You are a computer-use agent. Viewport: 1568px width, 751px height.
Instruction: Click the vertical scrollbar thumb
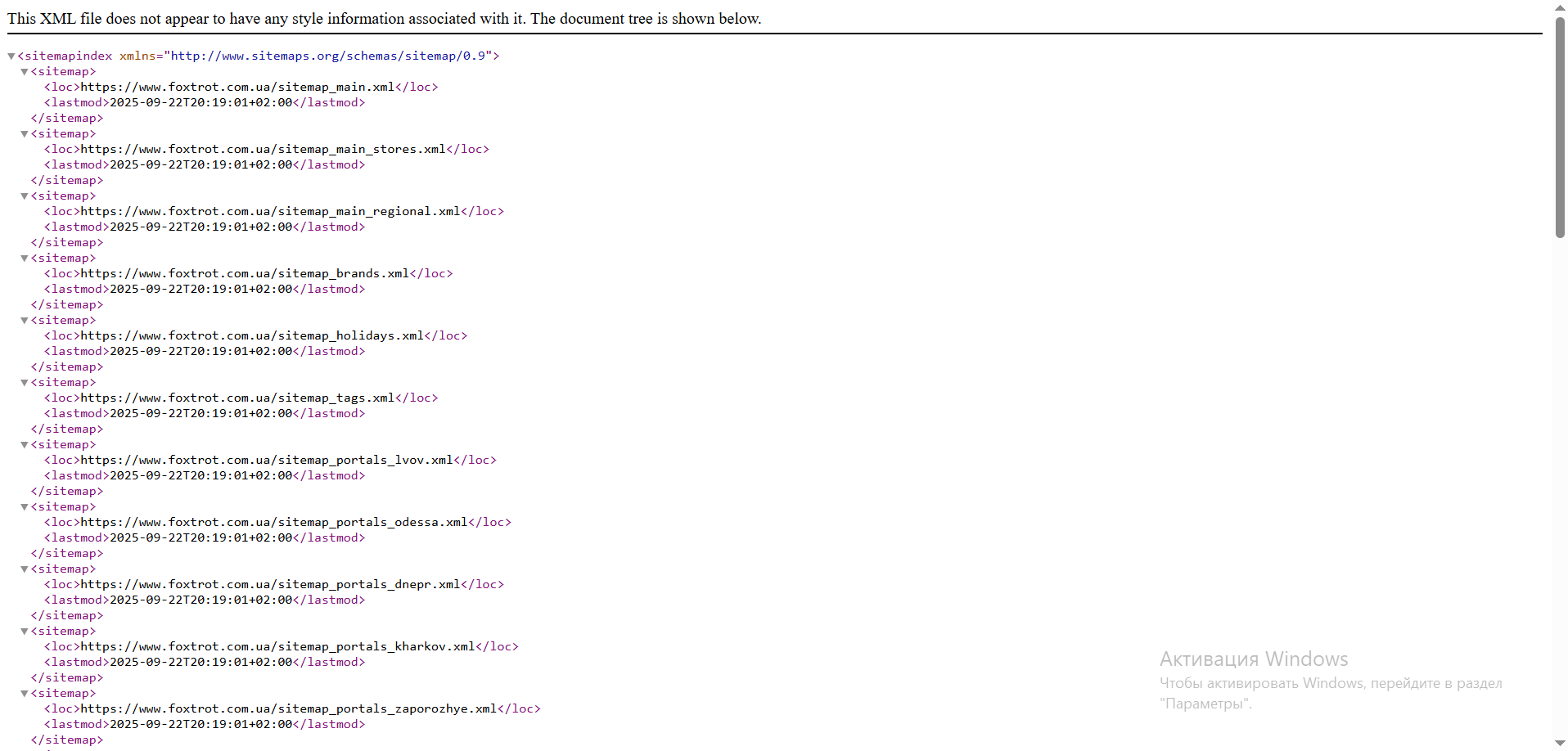pos(1560,127)
